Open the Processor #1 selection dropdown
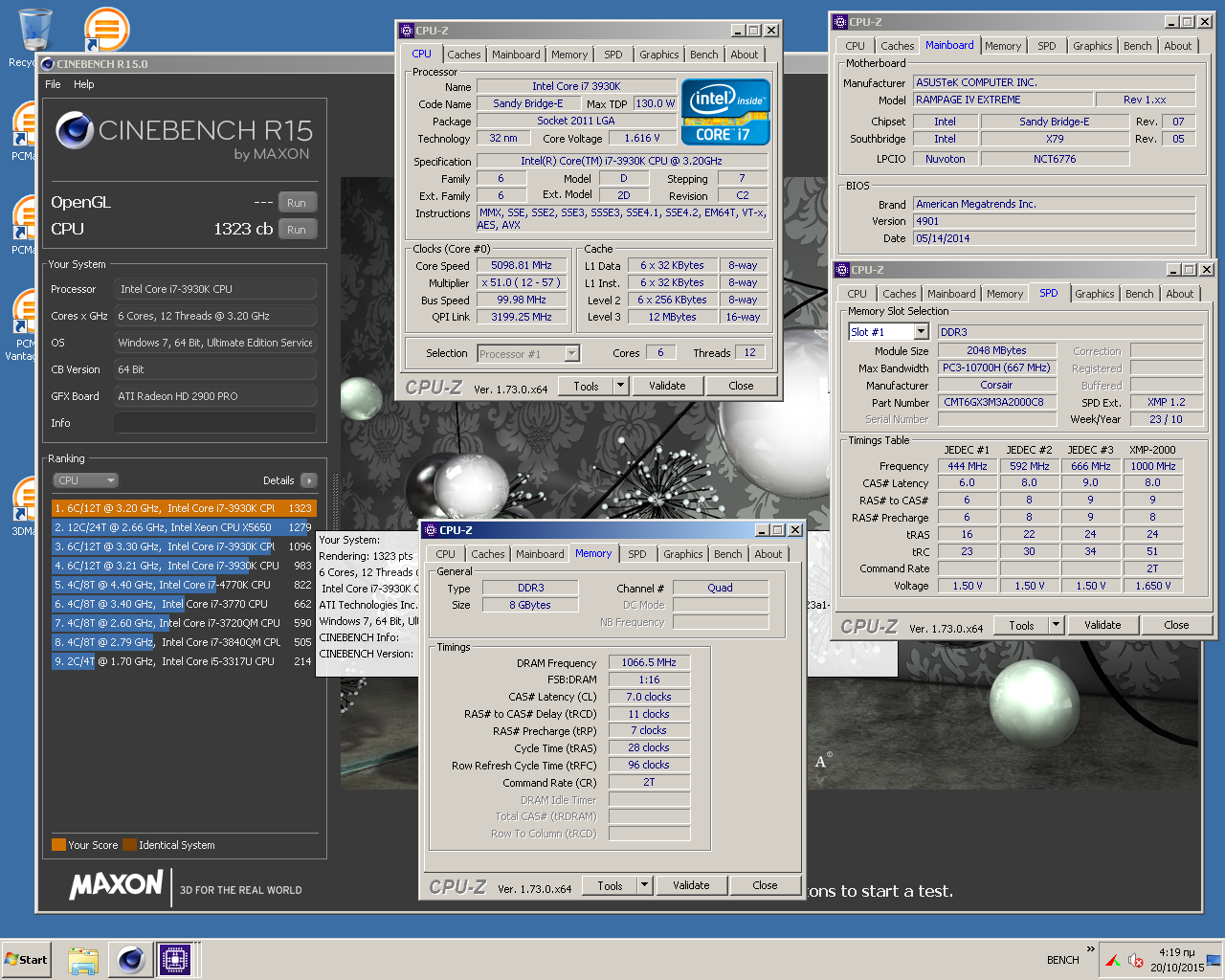This screenshot has width=1225, height=980. (571, 354)
